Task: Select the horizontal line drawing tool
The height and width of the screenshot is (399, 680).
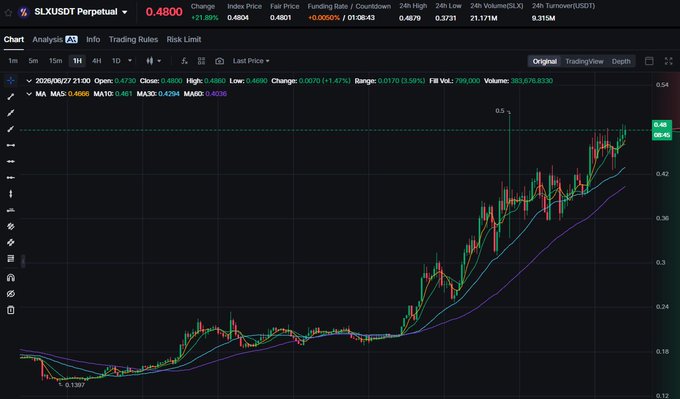Action: click(x=11, y=161)
